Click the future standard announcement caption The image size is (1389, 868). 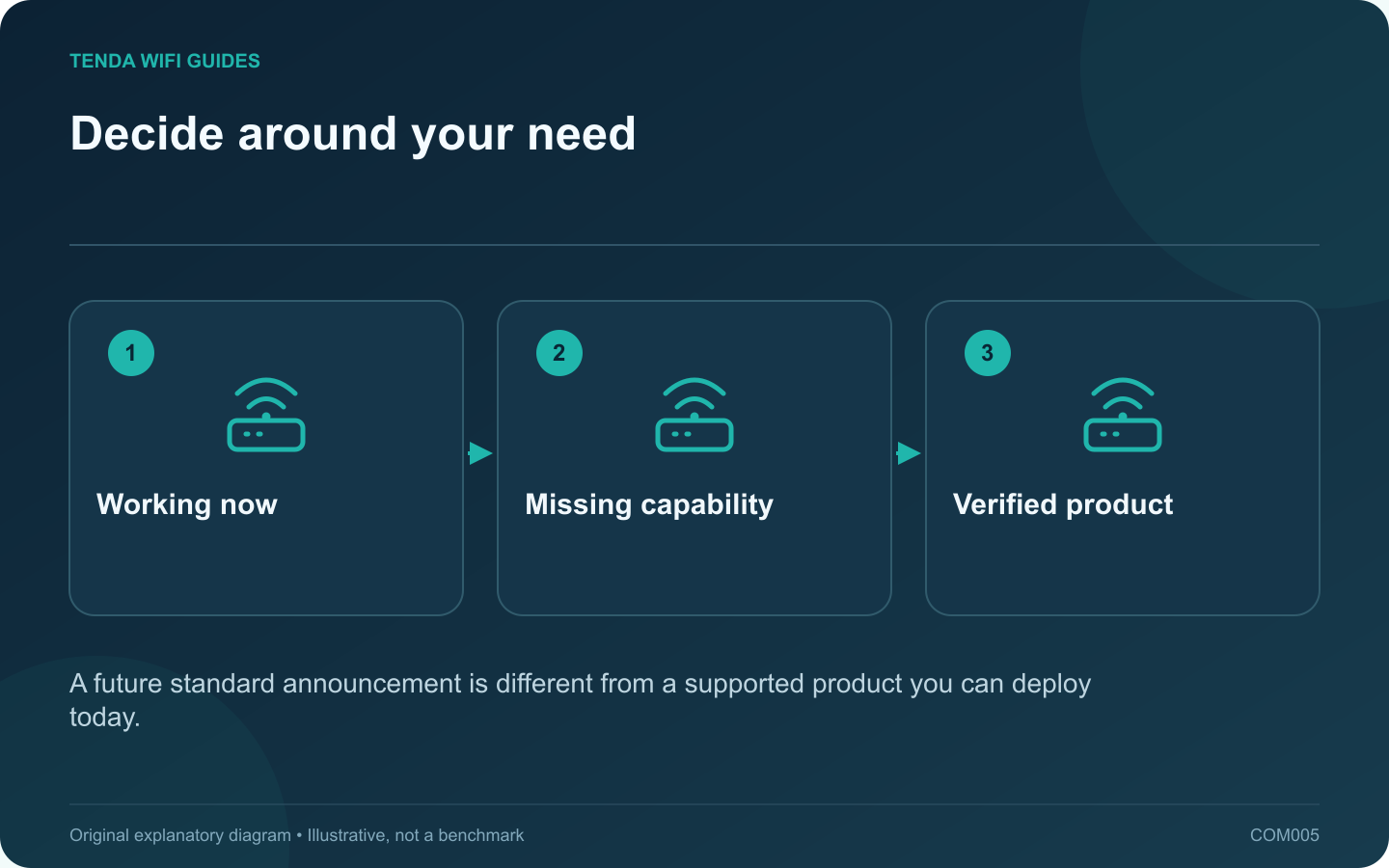point(581,700)
